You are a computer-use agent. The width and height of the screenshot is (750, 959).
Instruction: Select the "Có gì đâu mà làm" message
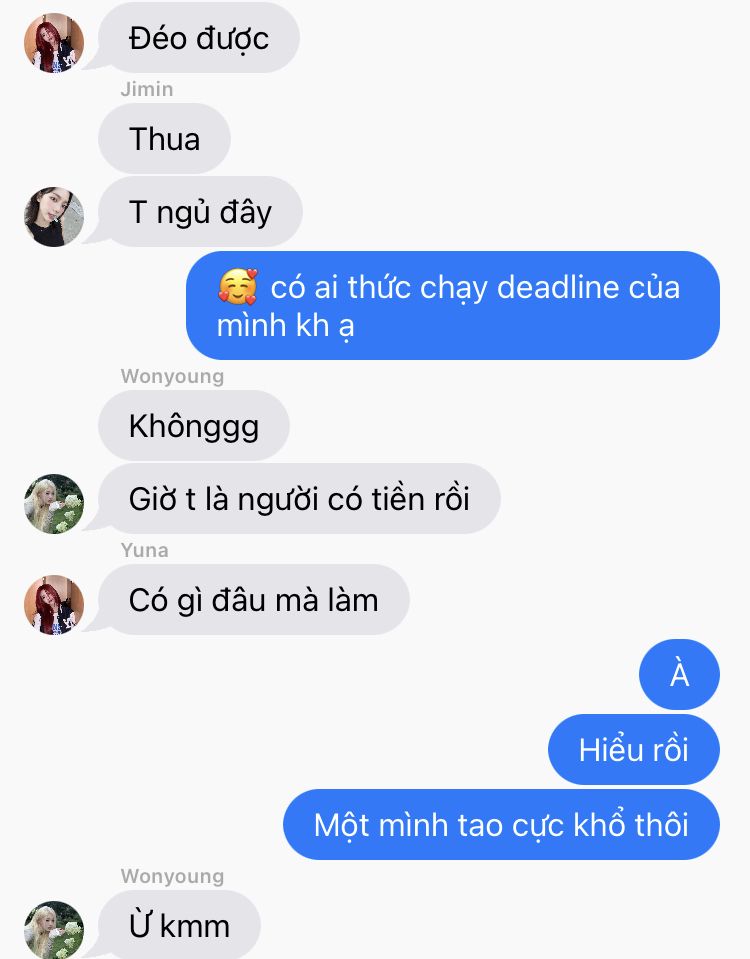point(254,599)
